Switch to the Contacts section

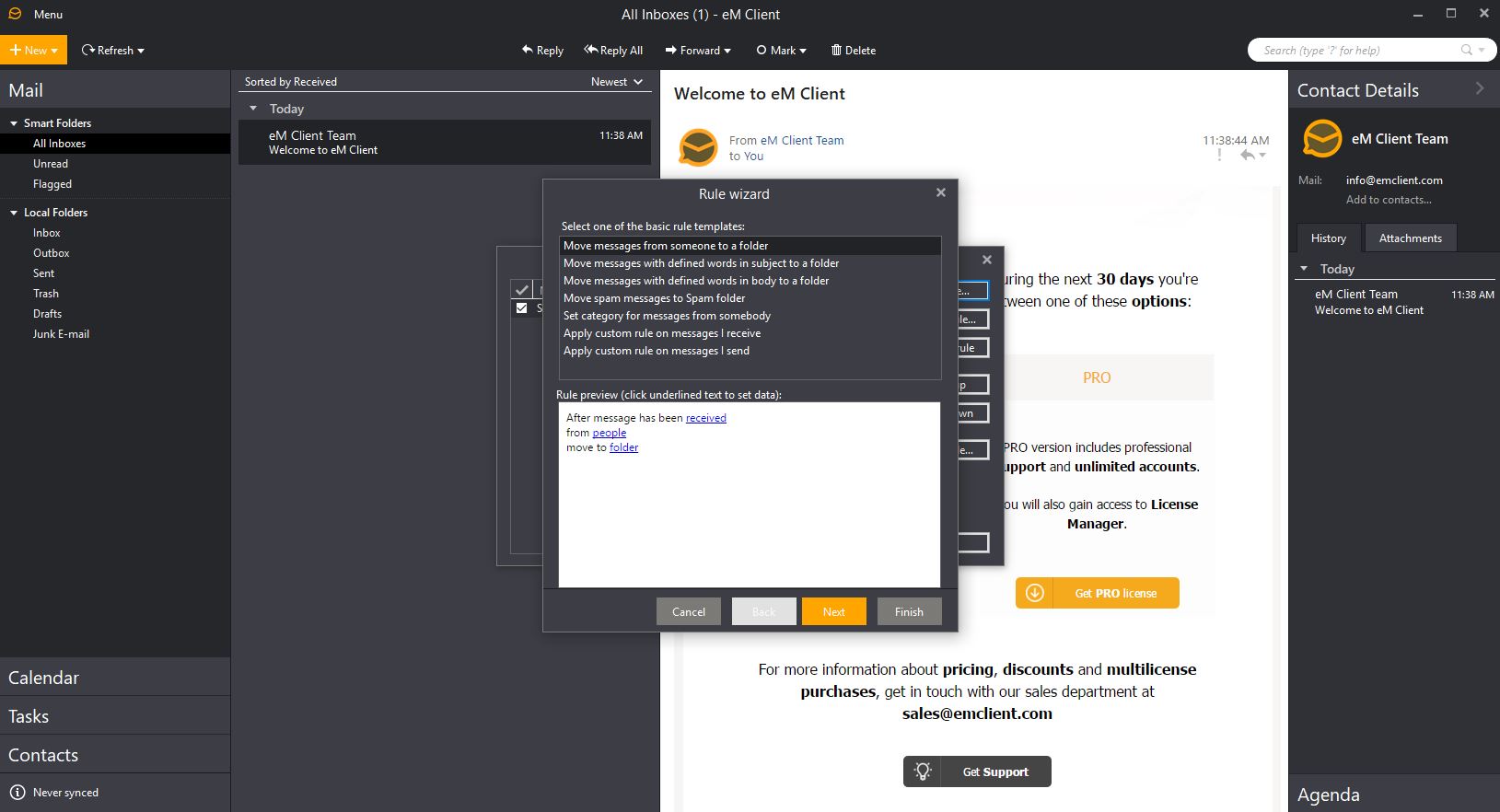115,755
